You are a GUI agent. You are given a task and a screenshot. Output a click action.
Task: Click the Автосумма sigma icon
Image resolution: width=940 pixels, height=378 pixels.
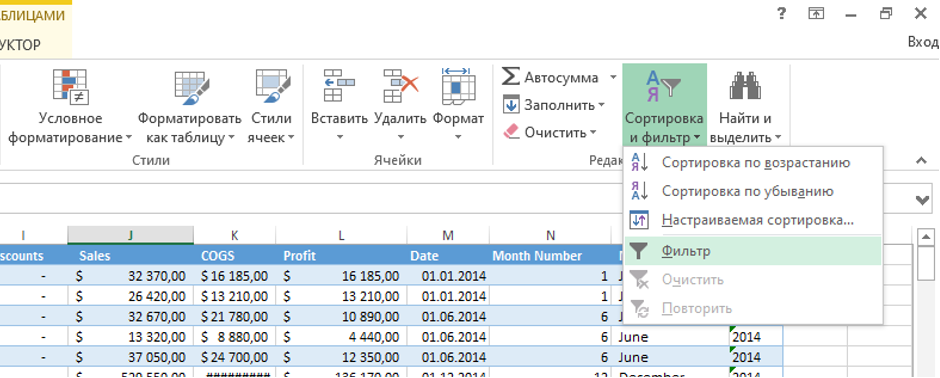point(511,77)
